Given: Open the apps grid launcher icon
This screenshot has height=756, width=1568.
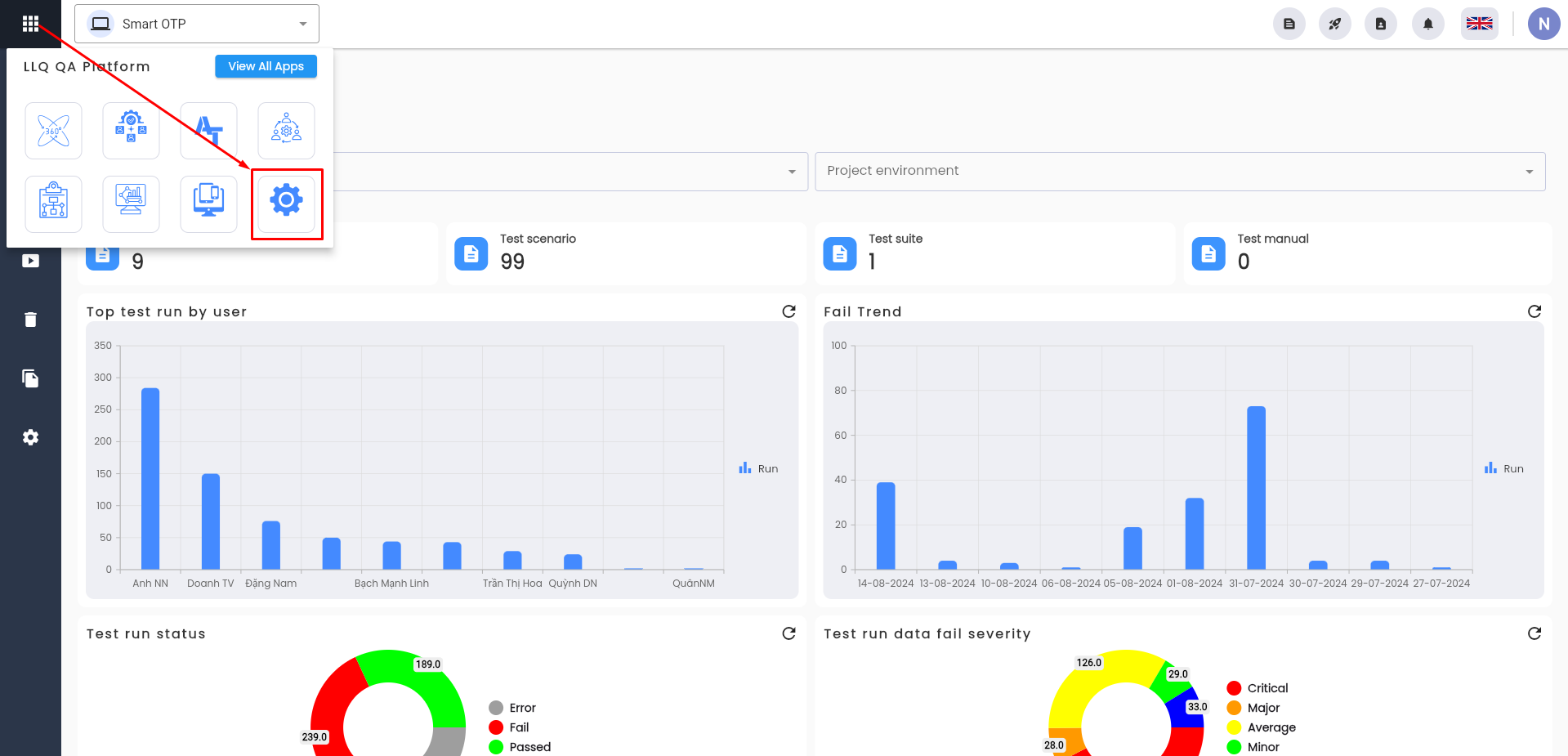Looking at the screenshot, I should click(x=30, y=24).
